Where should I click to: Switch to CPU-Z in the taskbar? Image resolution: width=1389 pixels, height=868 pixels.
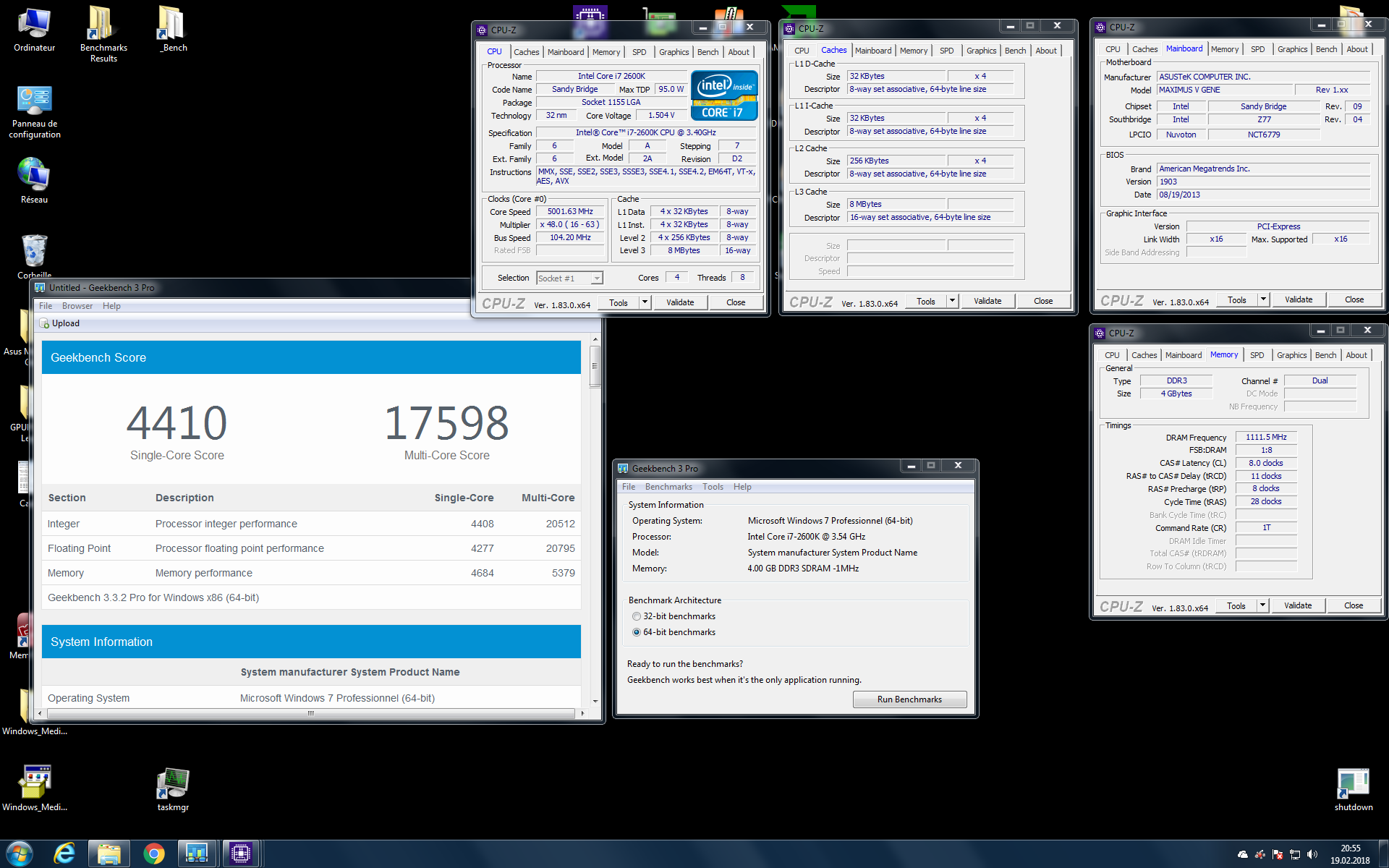point(240,854)
